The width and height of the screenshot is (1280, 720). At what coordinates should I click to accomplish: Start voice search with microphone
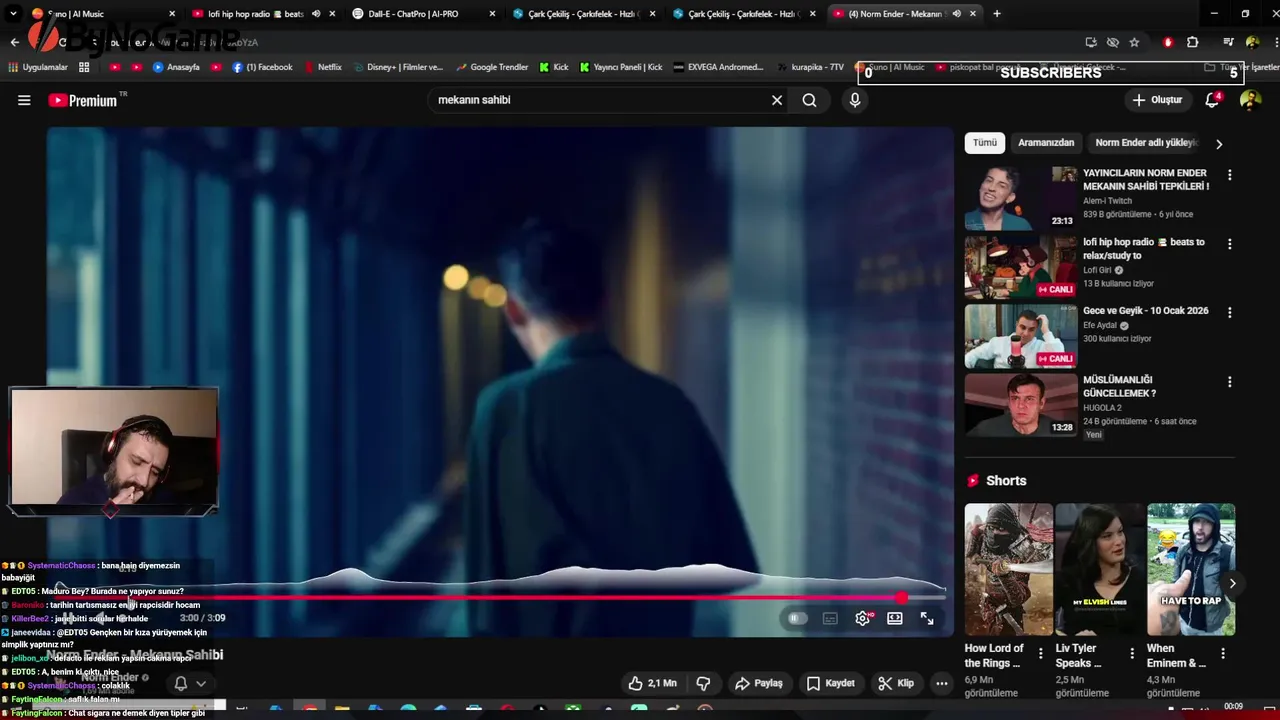point(854,100)
